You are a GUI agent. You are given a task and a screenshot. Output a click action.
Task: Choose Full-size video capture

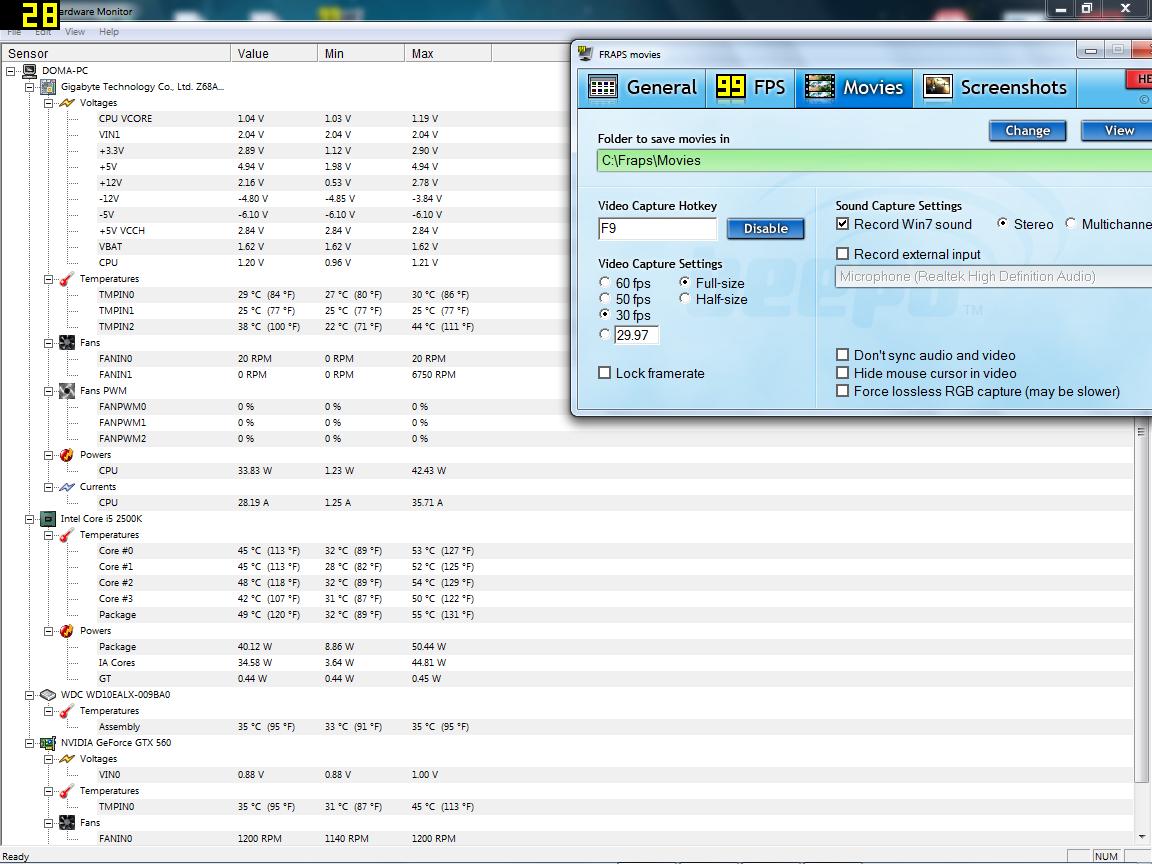[x=685, y=282]
